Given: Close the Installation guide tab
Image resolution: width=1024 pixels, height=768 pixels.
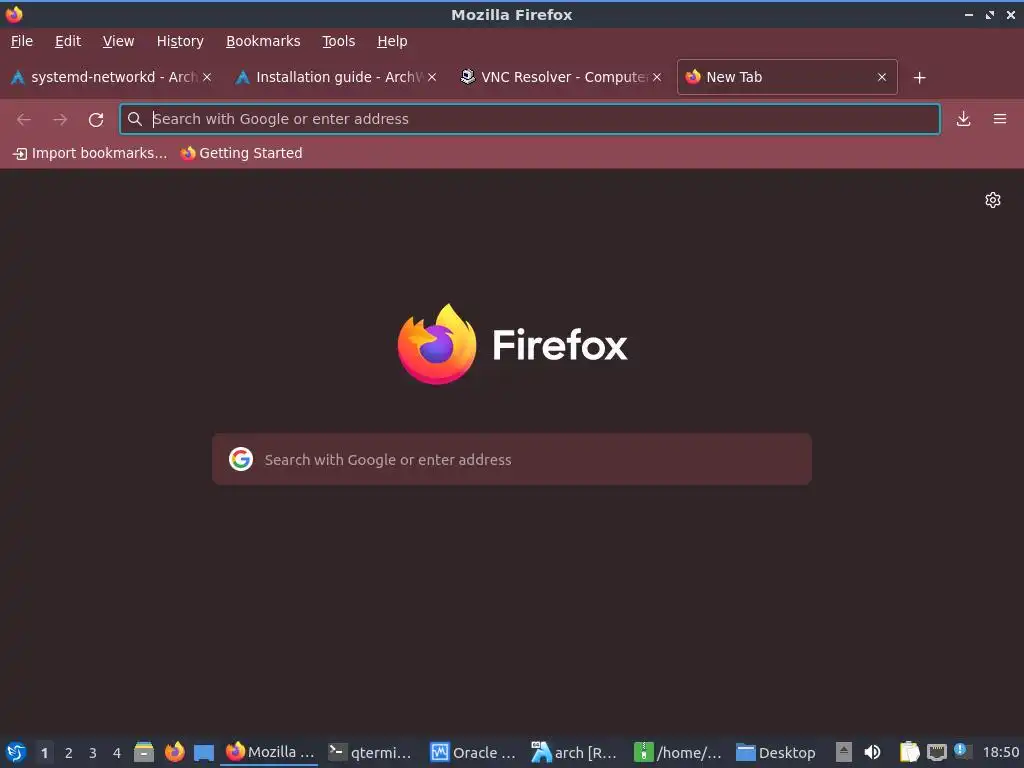Looking at the screenshot, I should (432, 77).
